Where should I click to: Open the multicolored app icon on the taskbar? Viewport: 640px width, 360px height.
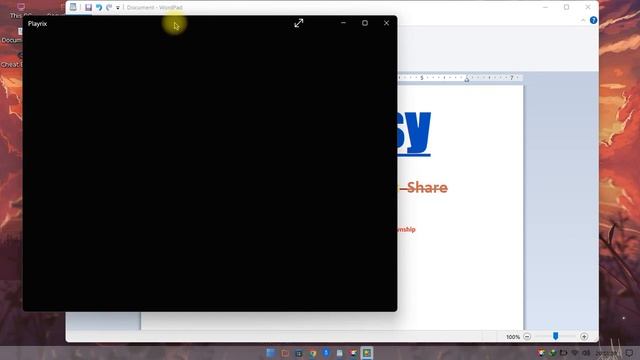[x=353, y=353]
